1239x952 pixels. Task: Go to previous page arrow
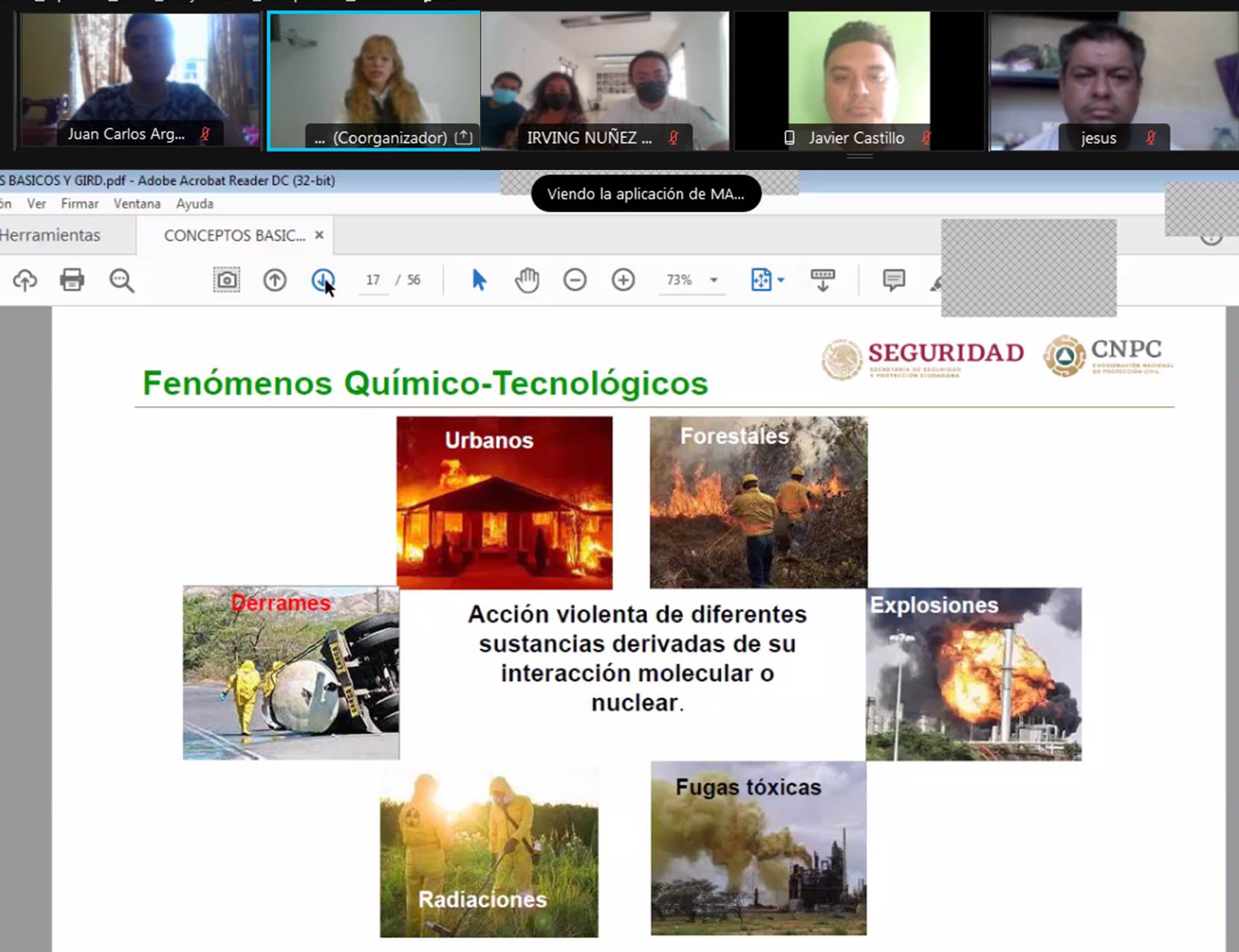pyautogui.click(x=275, y=280)
